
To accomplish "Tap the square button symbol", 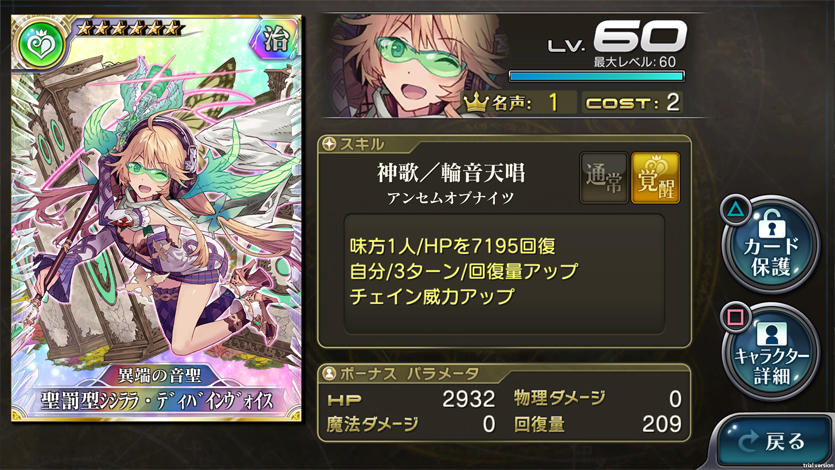I will 736,317.
